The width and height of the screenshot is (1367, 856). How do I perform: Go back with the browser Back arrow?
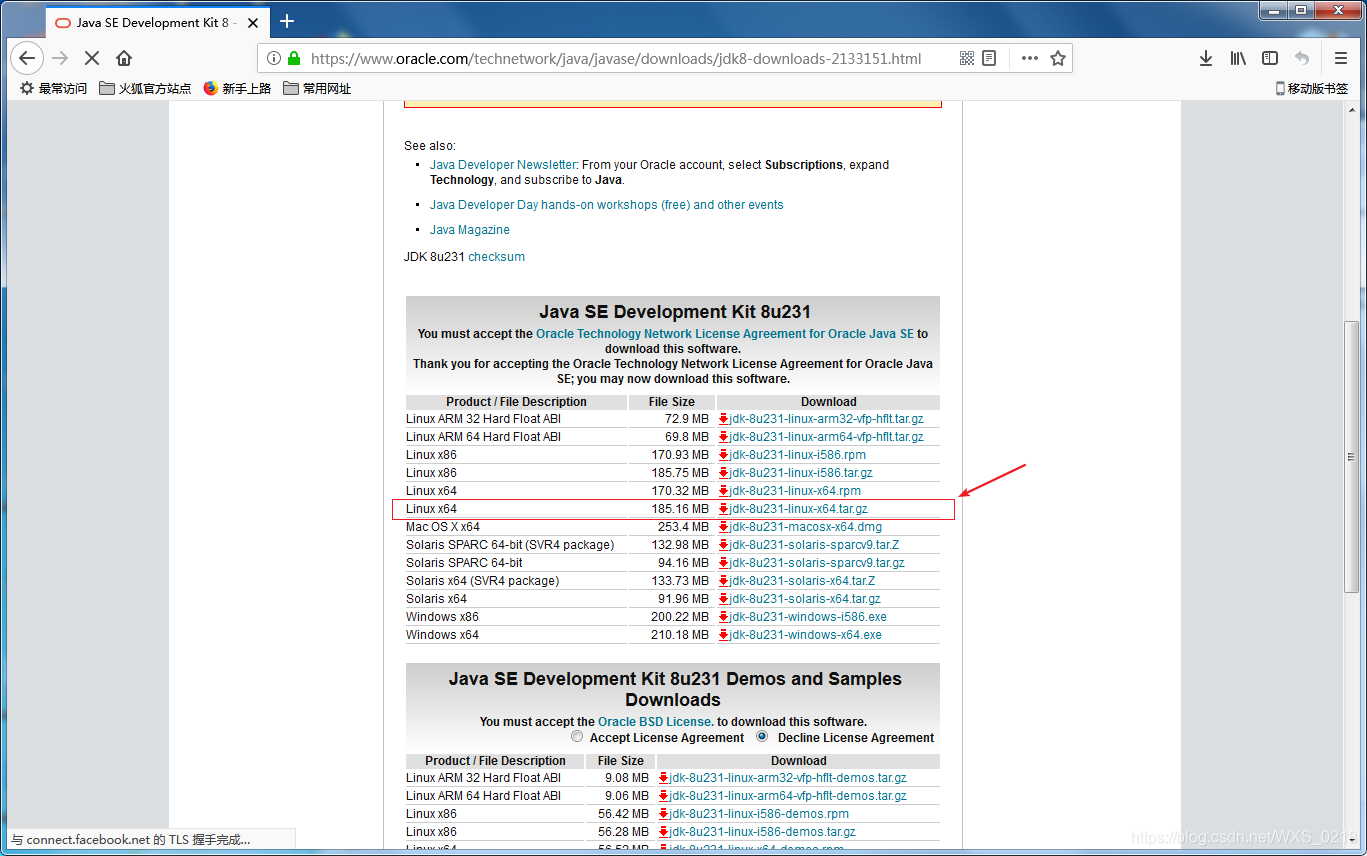tap(27, 58)
